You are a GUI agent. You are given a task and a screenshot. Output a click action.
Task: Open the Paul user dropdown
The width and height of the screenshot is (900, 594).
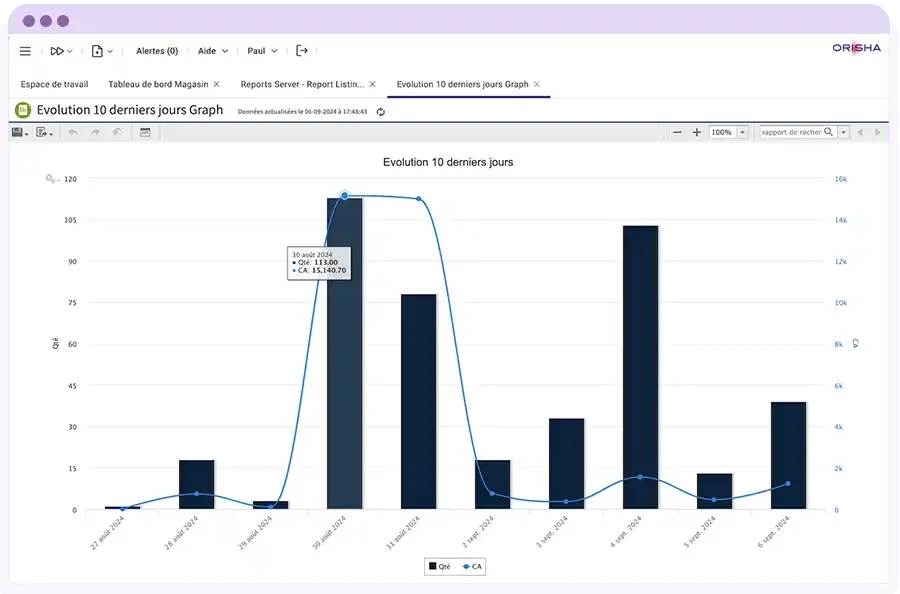click(x=262, y=51)
